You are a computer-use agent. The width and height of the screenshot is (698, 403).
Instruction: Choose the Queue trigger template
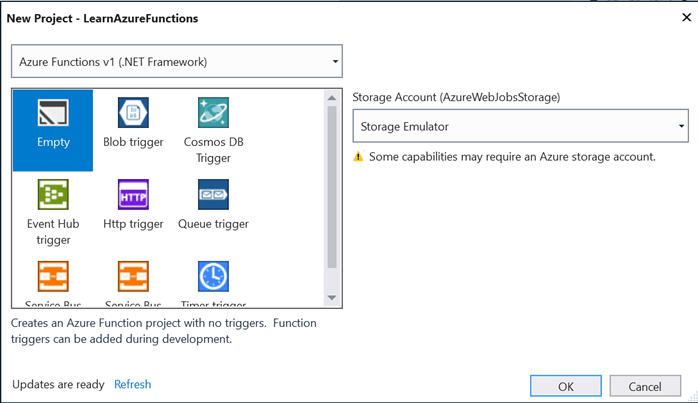[213, 195]
